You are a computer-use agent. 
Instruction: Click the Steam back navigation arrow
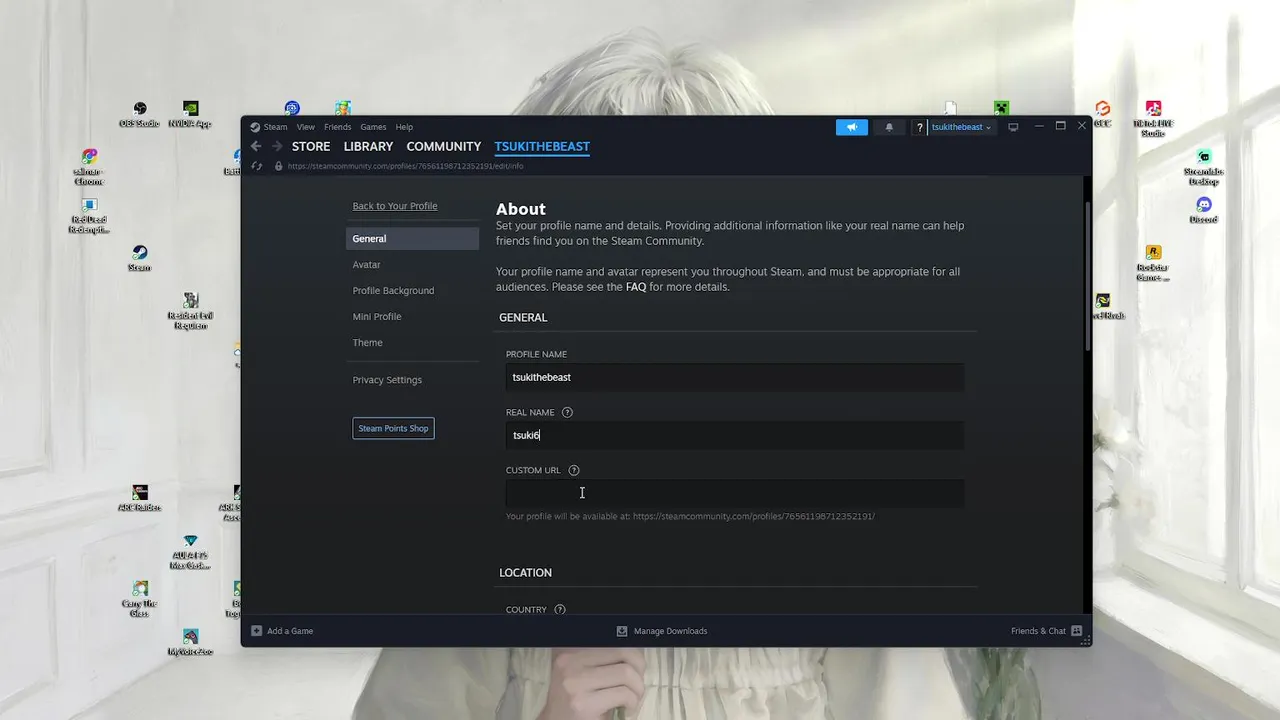tap(256, 146)
